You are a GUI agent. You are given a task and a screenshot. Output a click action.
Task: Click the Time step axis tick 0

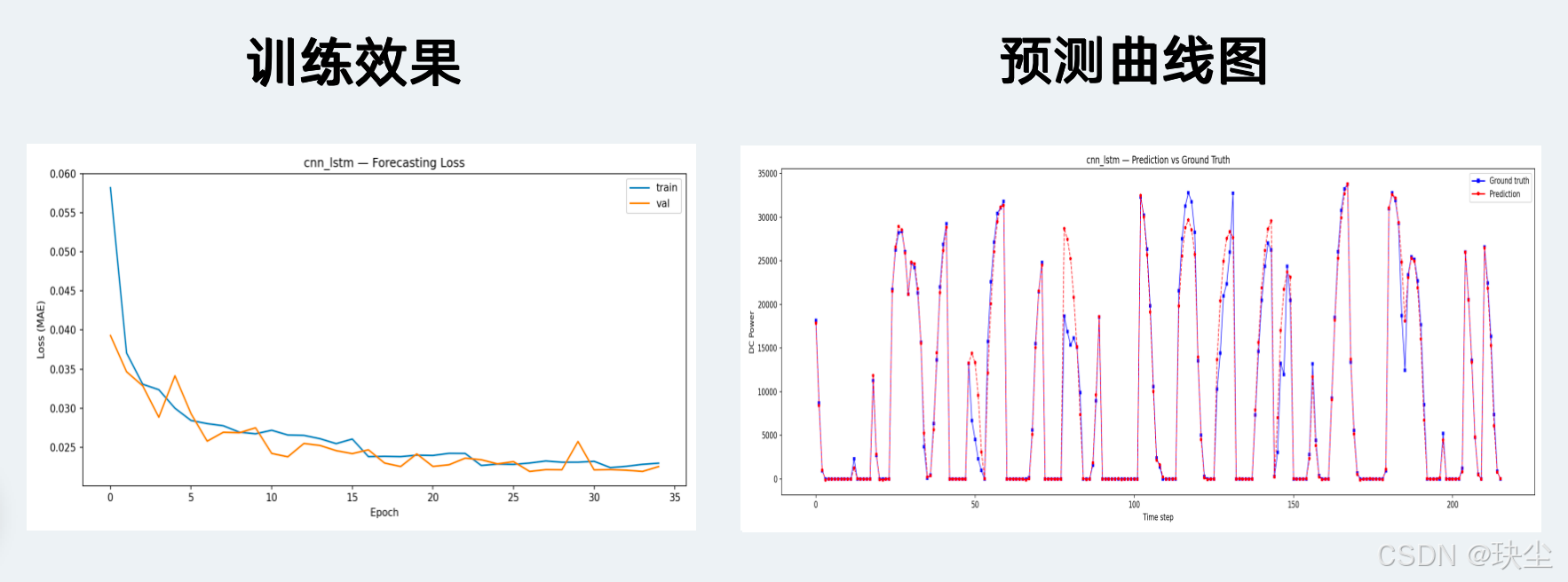[816, 505]
